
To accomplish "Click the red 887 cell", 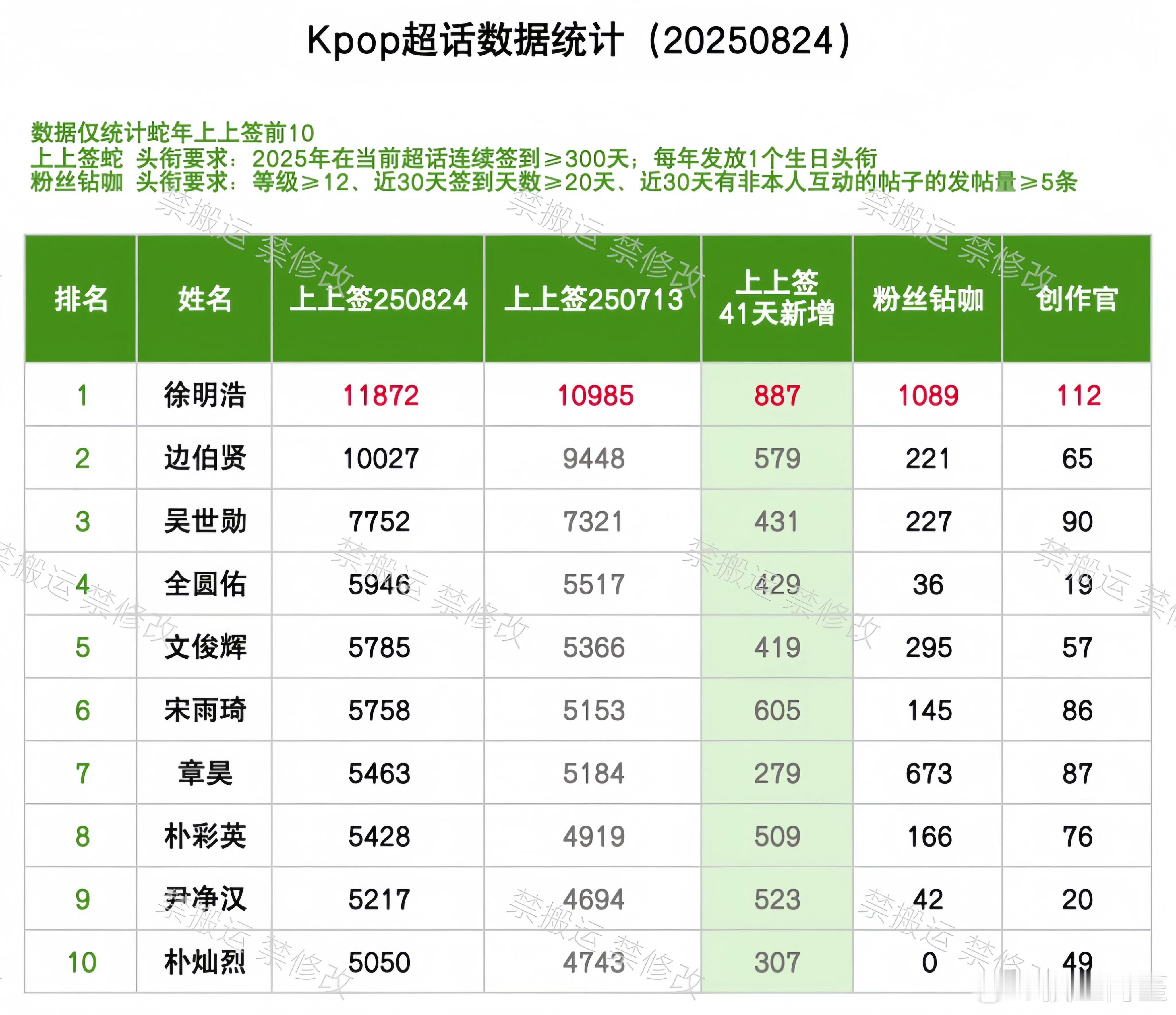I will point(777,396).
